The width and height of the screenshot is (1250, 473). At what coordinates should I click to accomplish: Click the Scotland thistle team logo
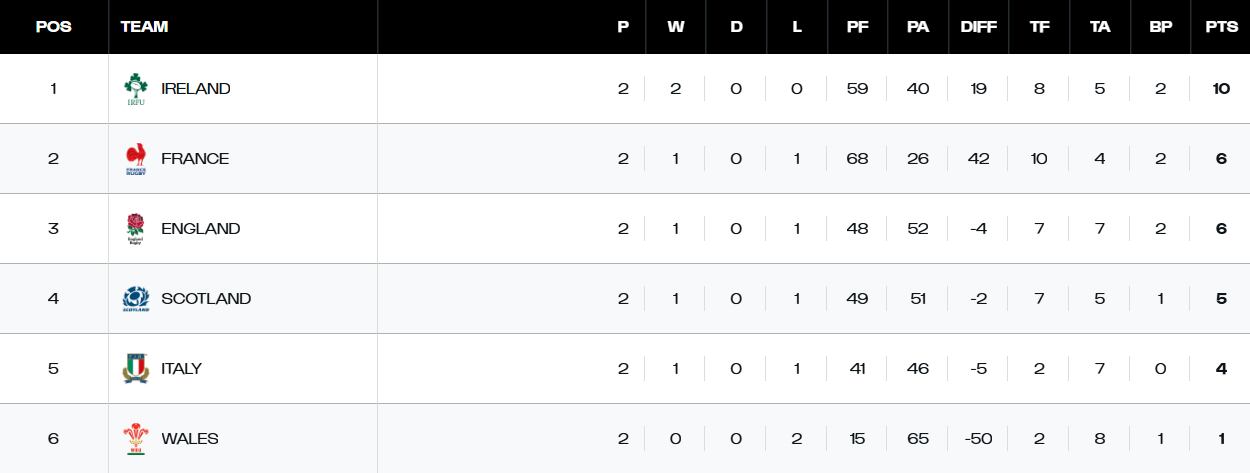coord(135,299)
